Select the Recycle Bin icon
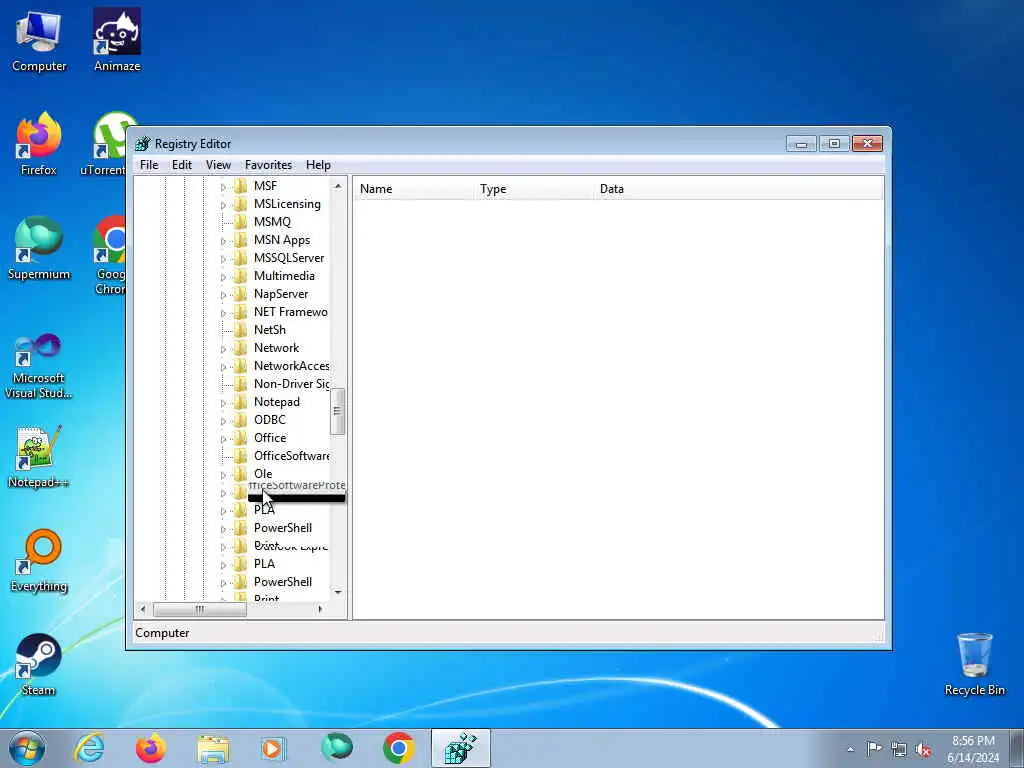 pos(974,665)
